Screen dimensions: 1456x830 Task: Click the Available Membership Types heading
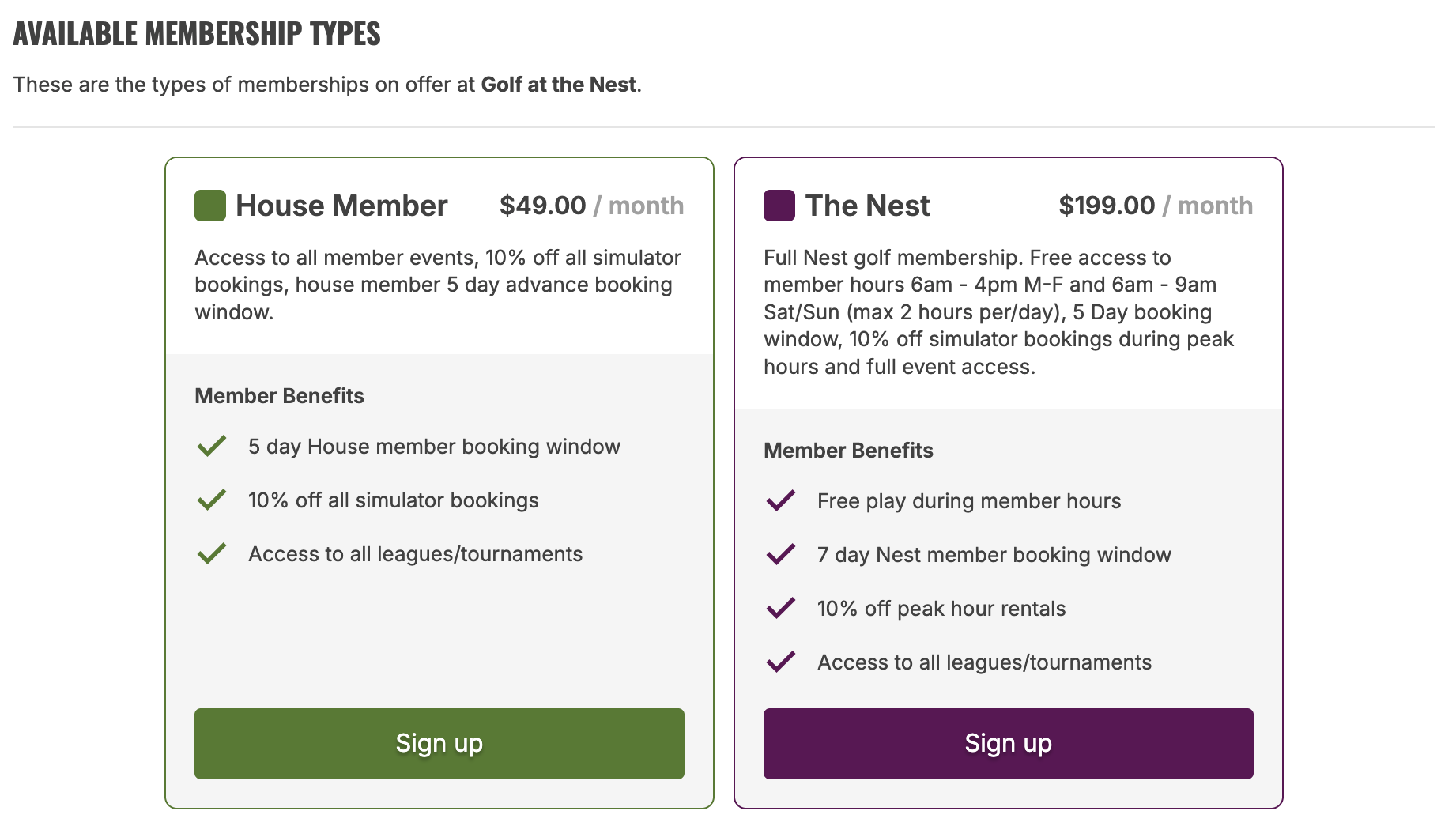[197, 34]
